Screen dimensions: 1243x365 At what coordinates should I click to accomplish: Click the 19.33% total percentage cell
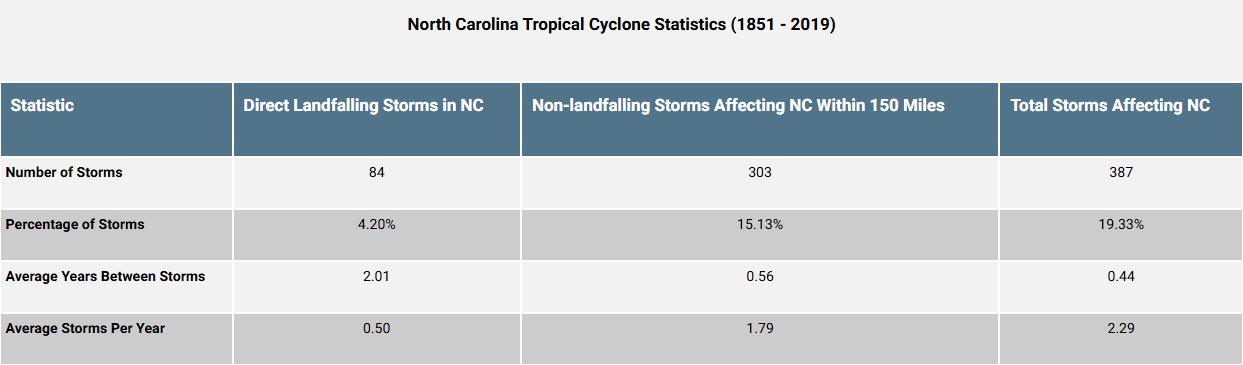[1120, 224]
